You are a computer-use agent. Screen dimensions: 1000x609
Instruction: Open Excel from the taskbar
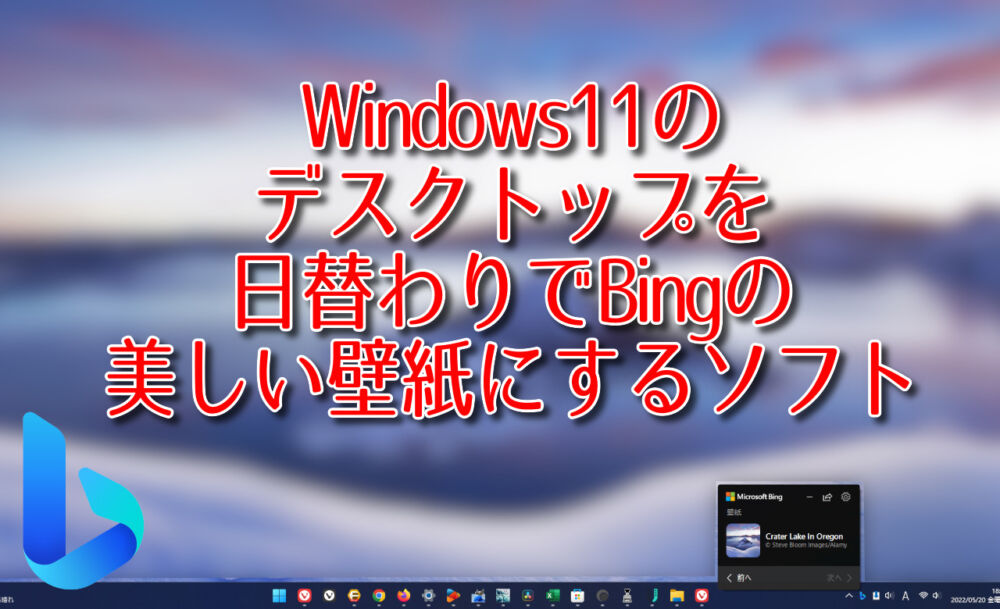click(551, 596)
